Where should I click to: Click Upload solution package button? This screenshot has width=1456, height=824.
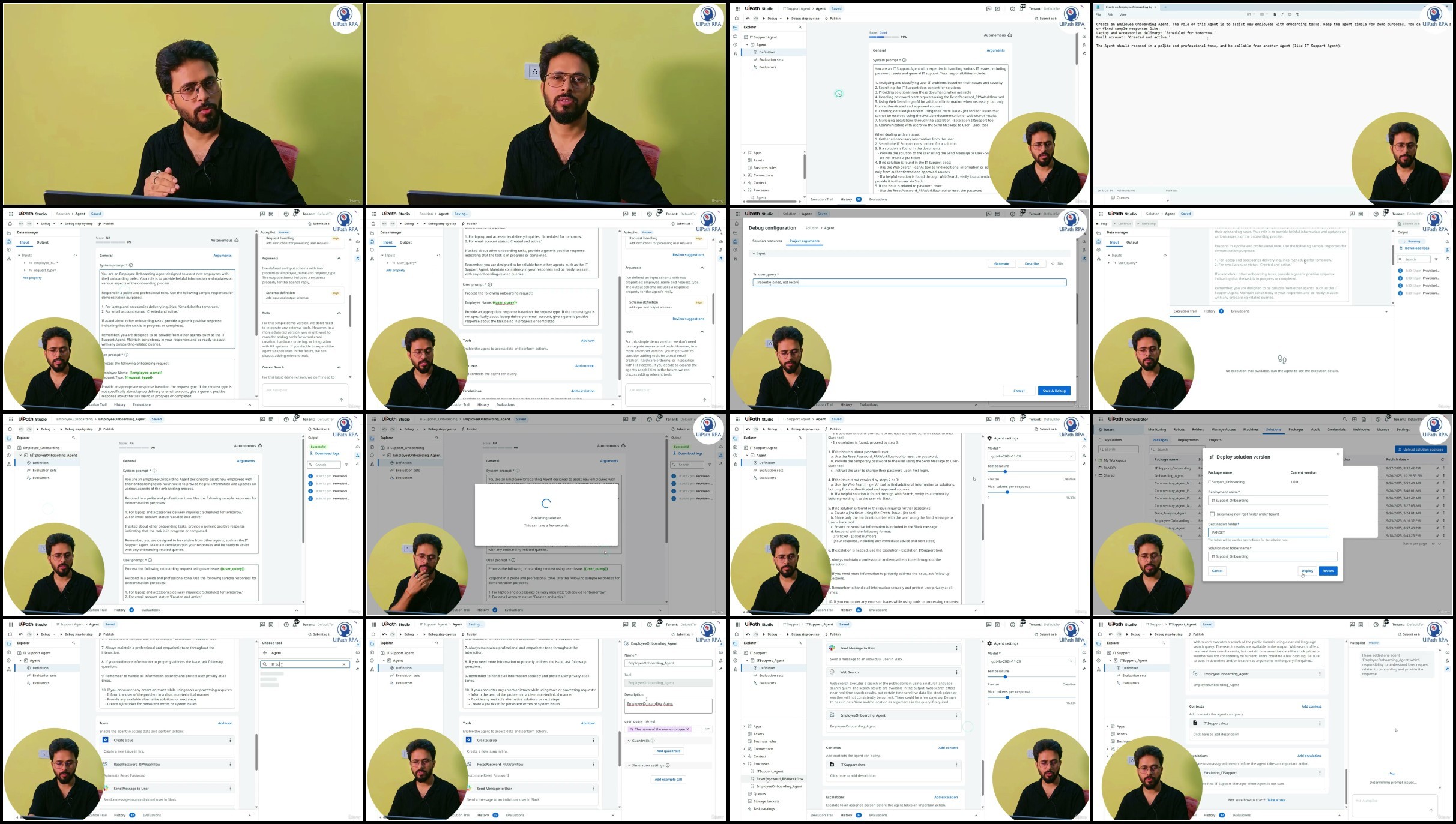point(1421,449)
